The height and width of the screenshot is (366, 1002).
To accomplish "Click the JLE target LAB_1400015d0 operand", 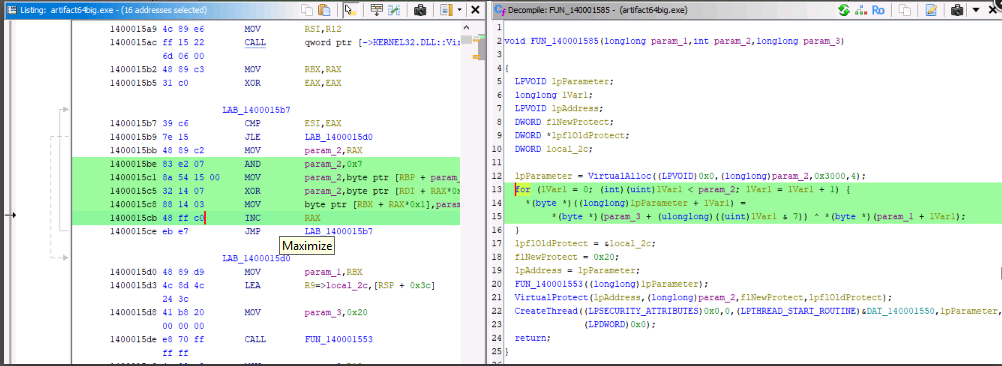I will tap(339, 137).
